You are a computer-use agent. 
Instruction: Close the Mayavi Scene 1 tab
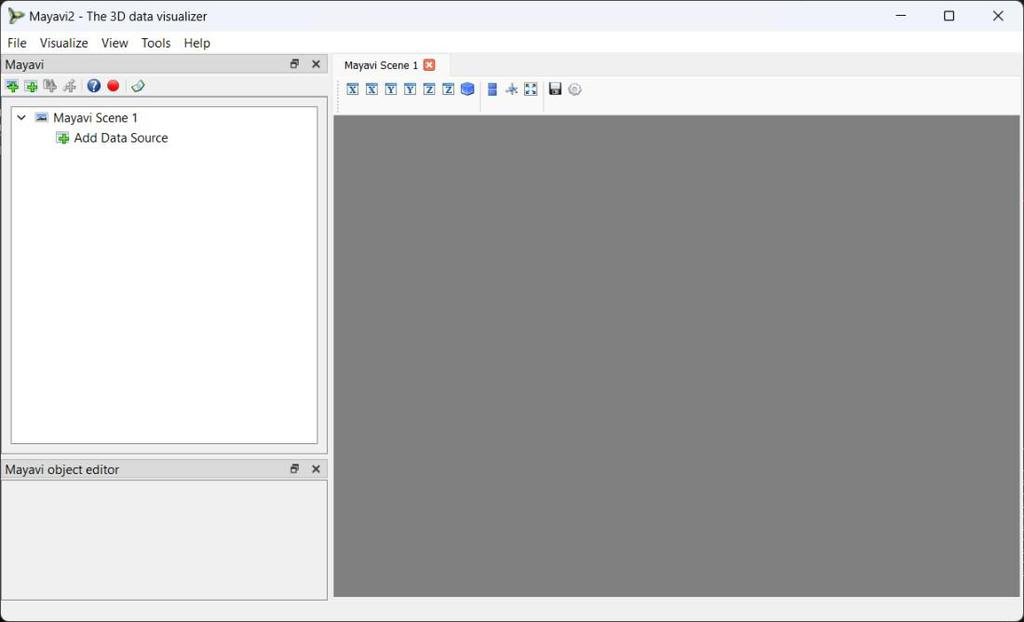pos(429,65)
